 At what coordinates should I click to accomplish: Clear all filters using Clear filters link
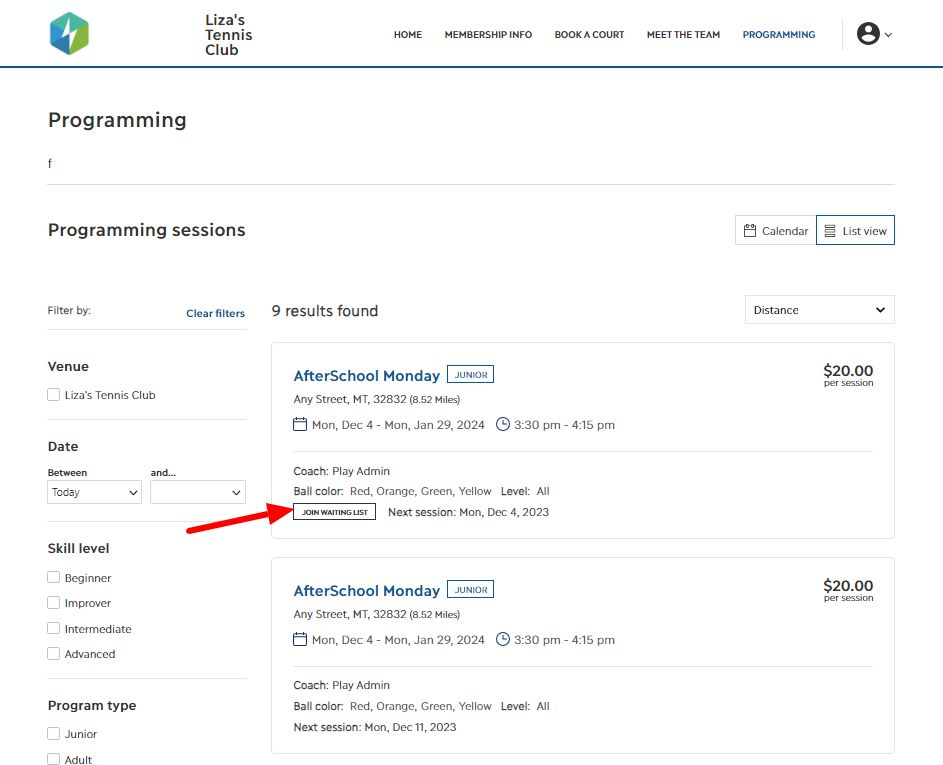(215, 313)
